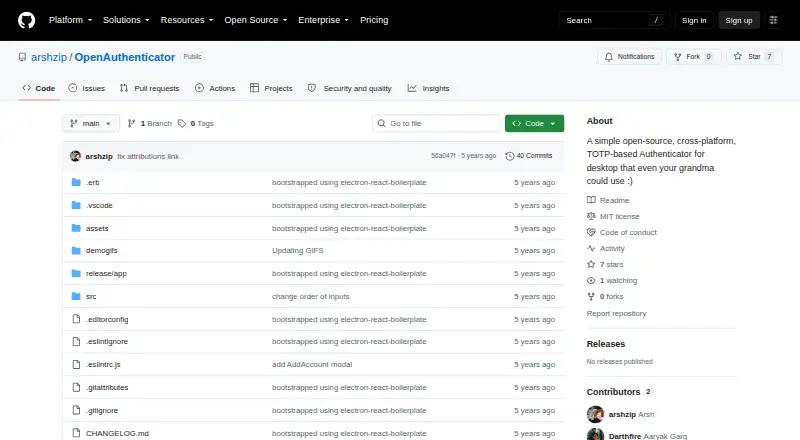Click the .eslintrc.js file icon

pos(76,364)
